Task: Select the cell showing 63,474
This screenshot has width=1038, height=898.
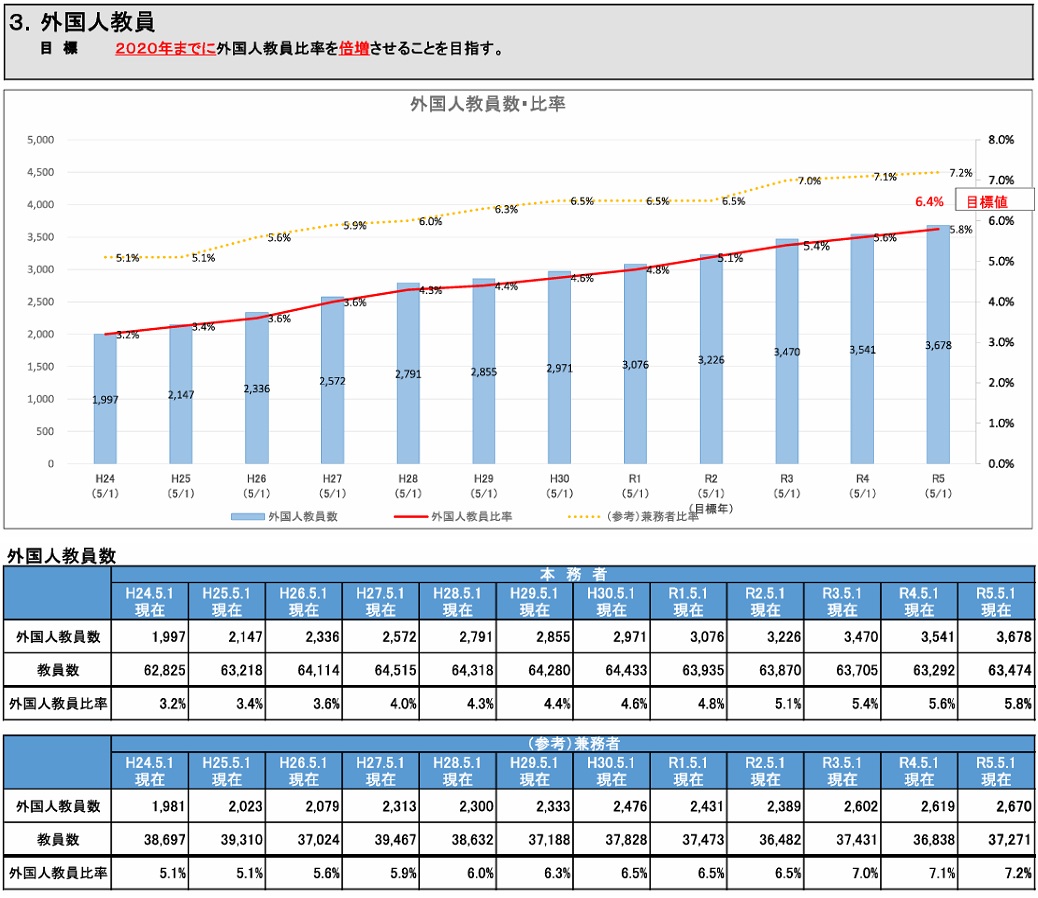Action: [996, 670]
